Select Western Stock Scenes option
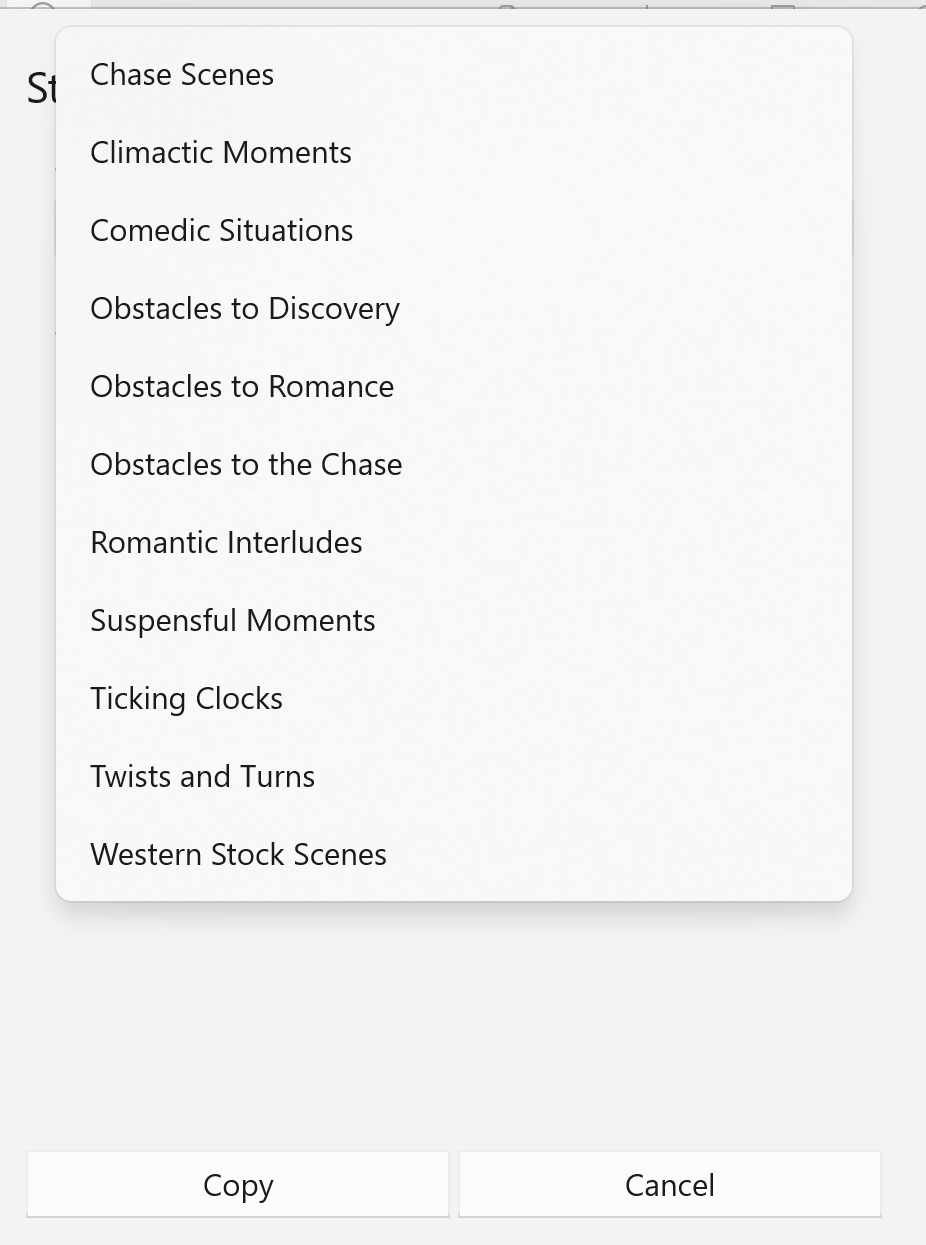Image resolution: width=926 pixels, height=1245 pixels. pyautogui.click(x=238, y=855)
